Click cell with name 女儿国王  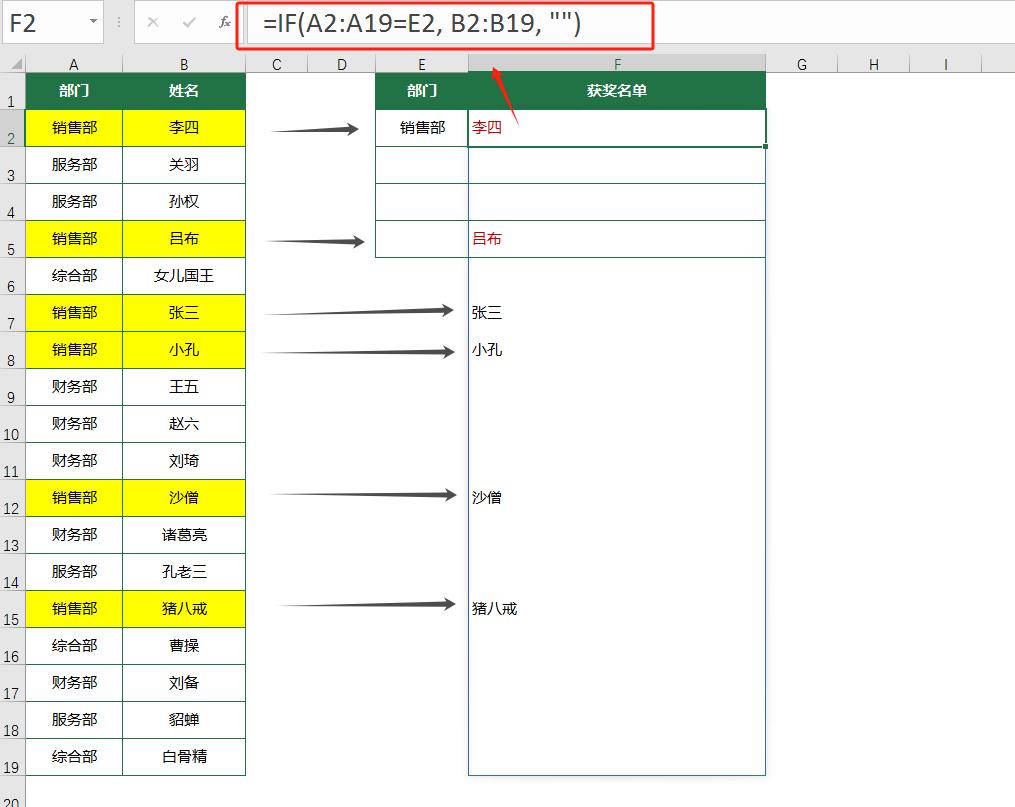coord(184,276)
